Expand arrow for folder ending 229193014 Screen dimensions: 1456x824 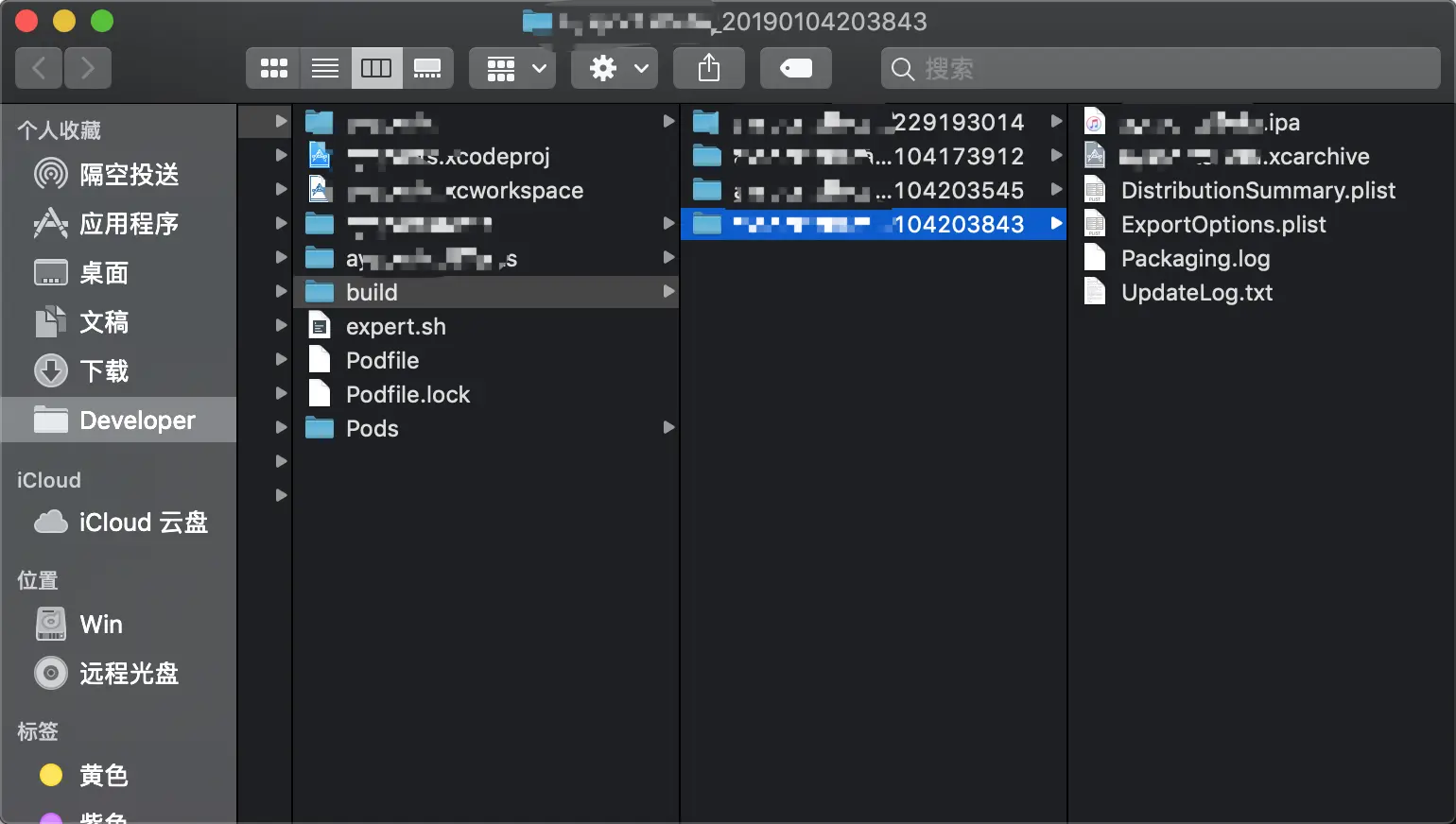[x=1056, y=122]
